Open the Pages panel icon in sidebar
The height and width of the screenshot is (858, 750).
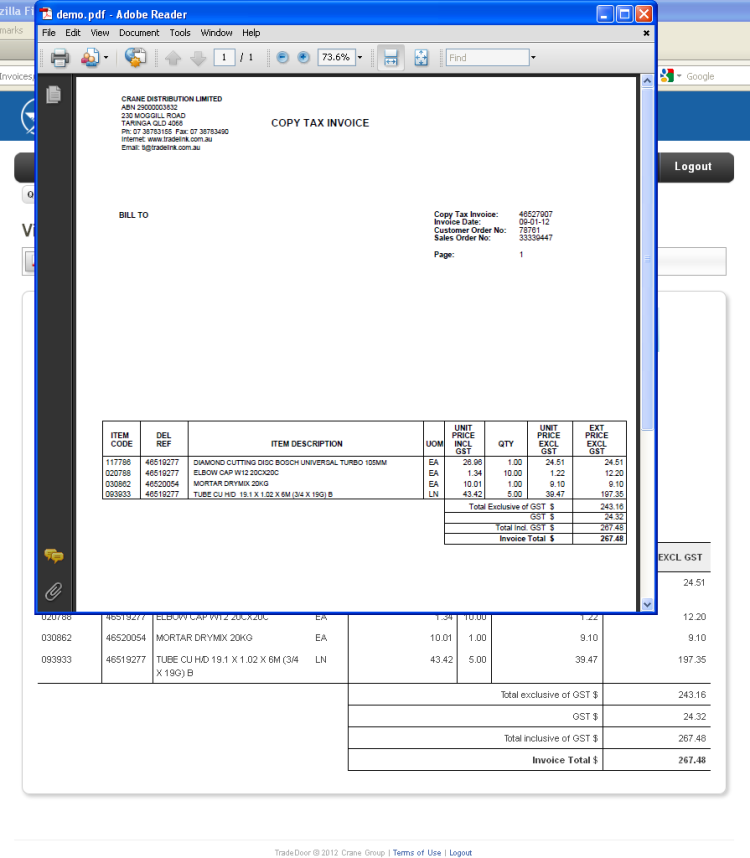click(54, 95)
